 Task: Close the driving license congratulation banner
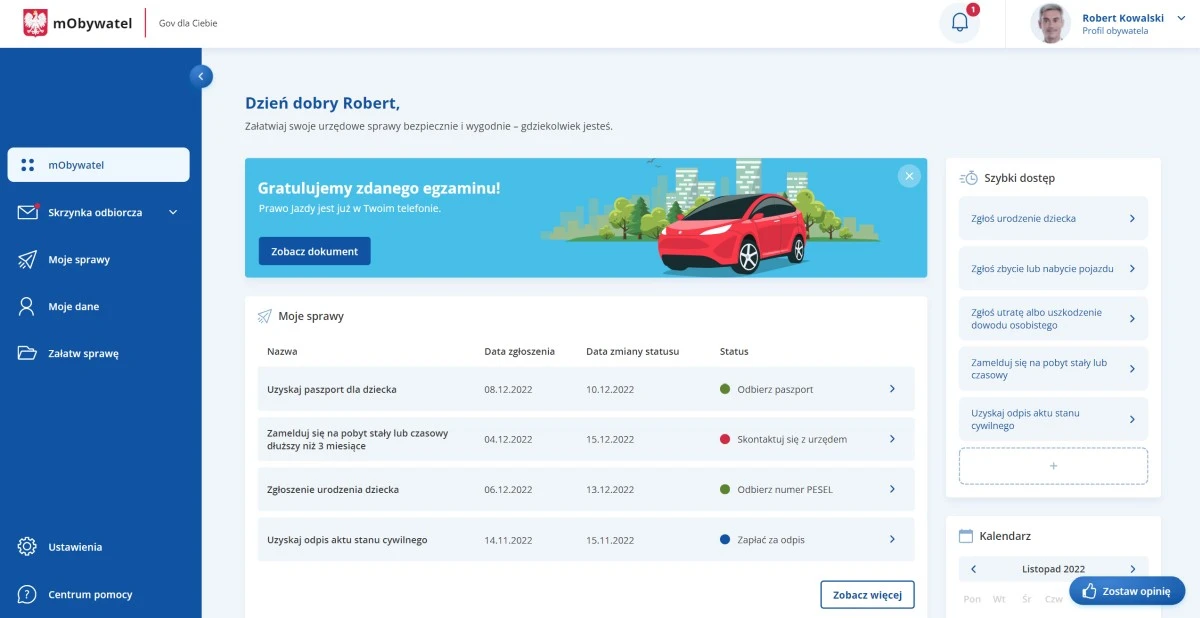coord(908,176)
